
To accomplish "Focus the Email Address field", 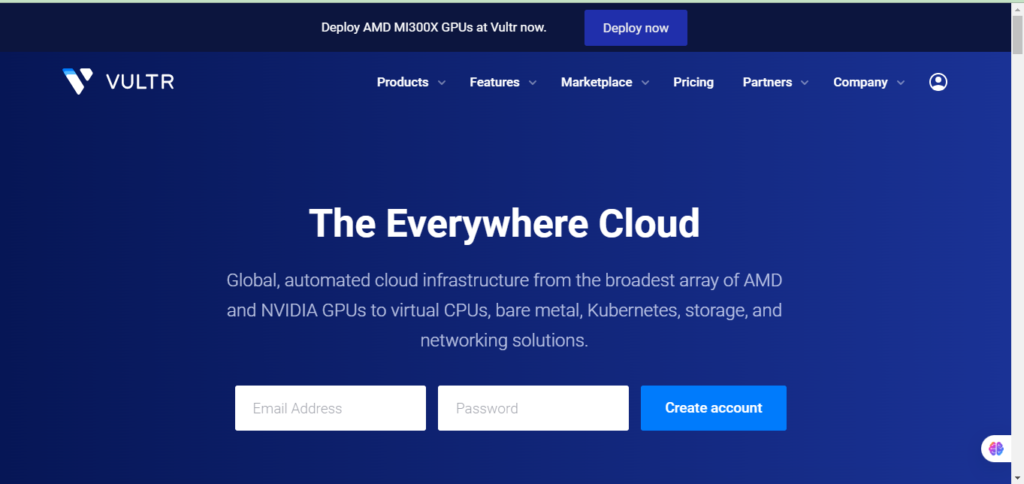I will click(x=330, y=408).
